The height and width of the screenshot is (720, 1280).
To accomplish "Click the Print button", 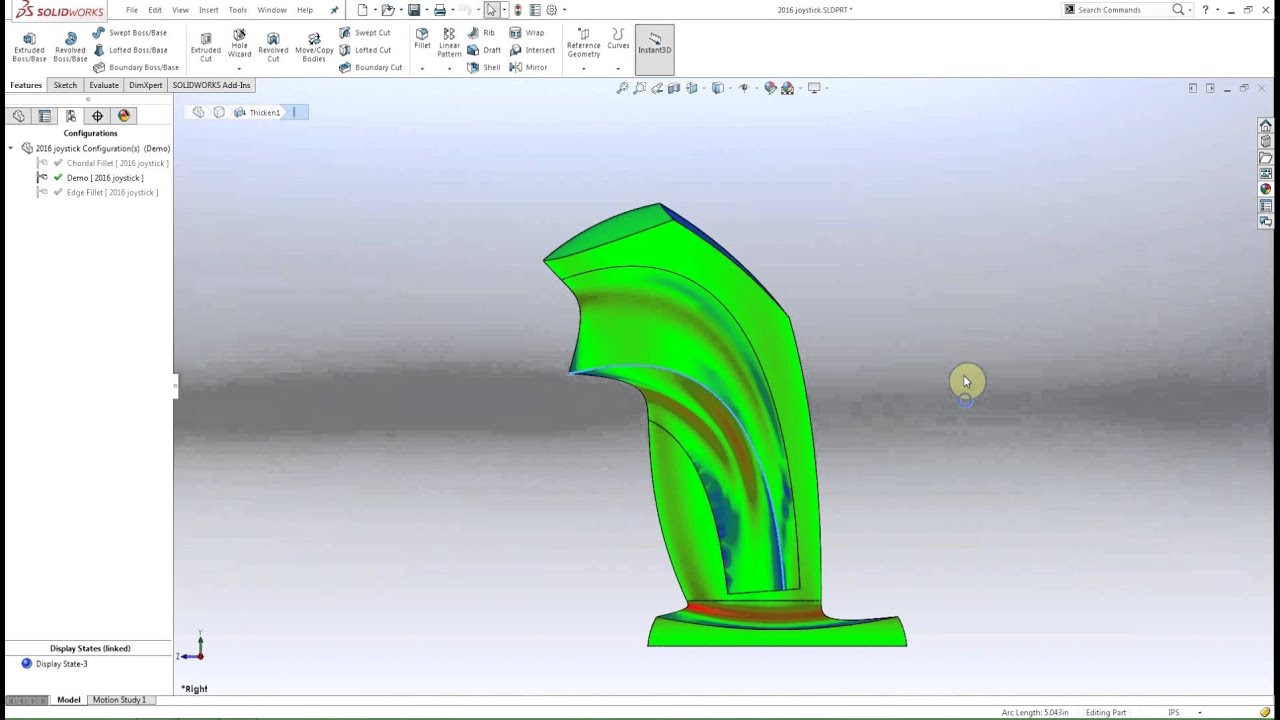I will coord(440,10).
